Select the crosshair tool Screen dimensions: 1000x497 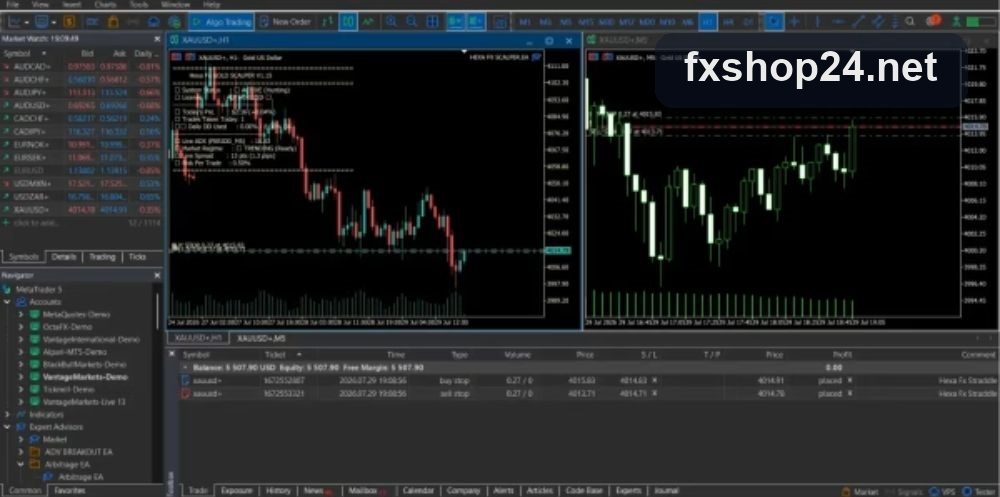[794, 22]
